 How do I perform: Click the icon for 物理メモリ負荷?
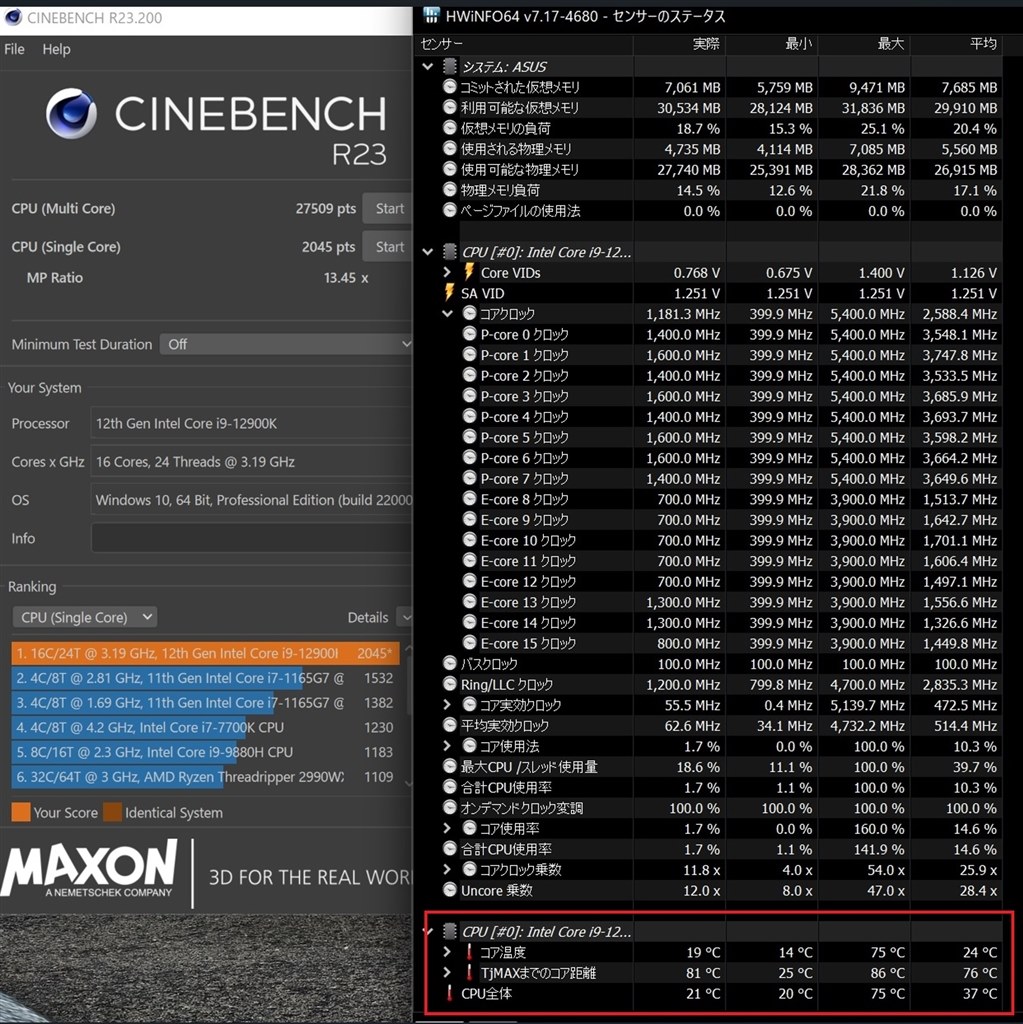point(449,189)
